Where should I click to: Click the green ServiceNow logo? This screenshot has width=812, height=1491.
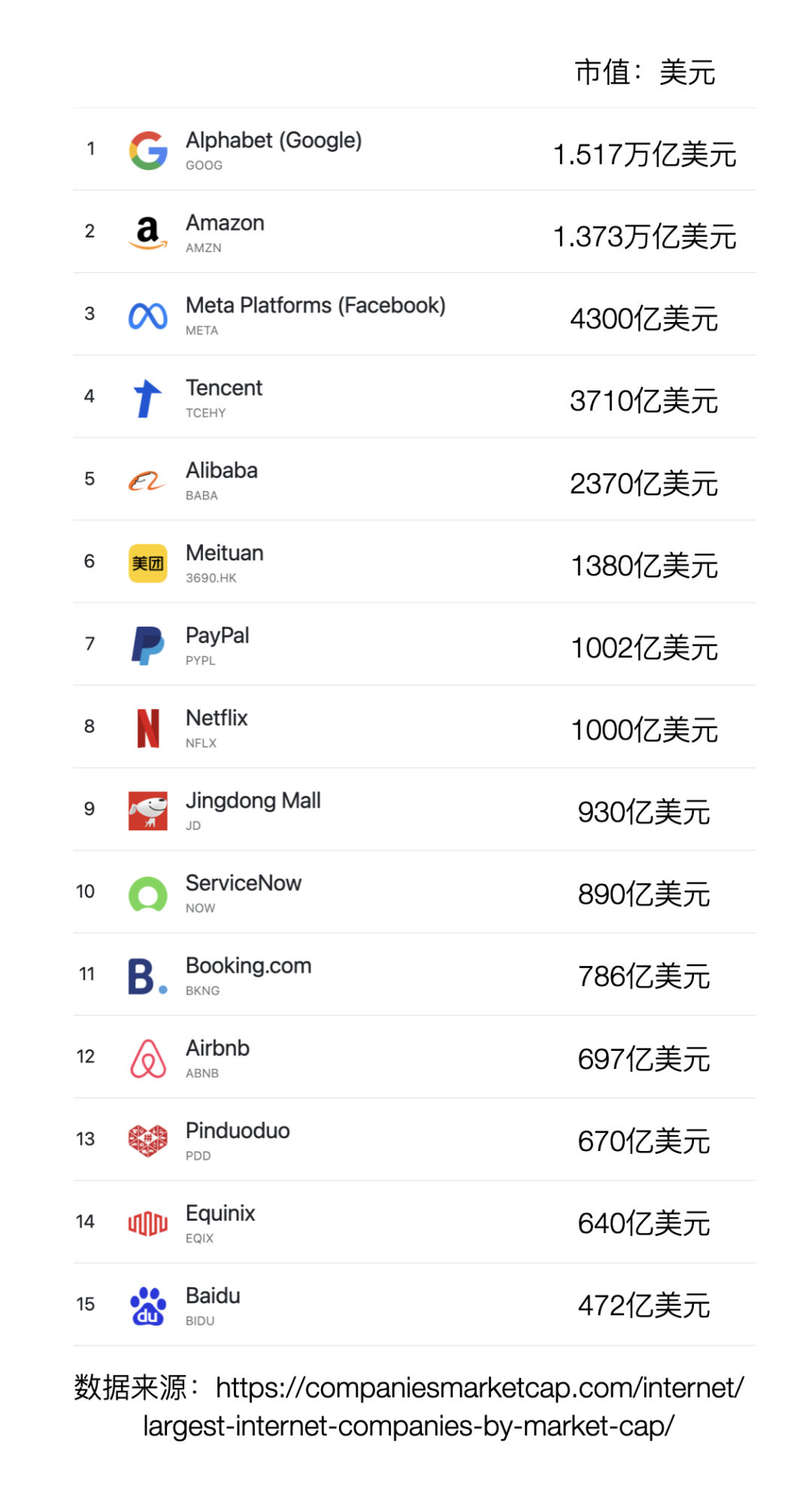[148, 894]
